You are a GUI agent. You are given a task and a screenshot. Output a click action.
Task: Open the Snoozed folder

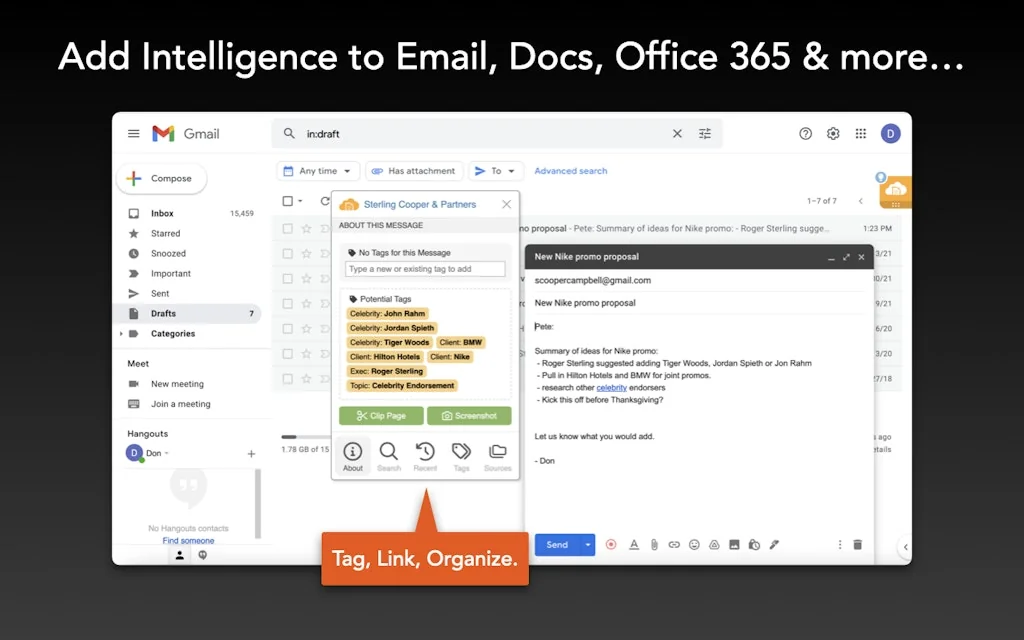tap(189, 253)
